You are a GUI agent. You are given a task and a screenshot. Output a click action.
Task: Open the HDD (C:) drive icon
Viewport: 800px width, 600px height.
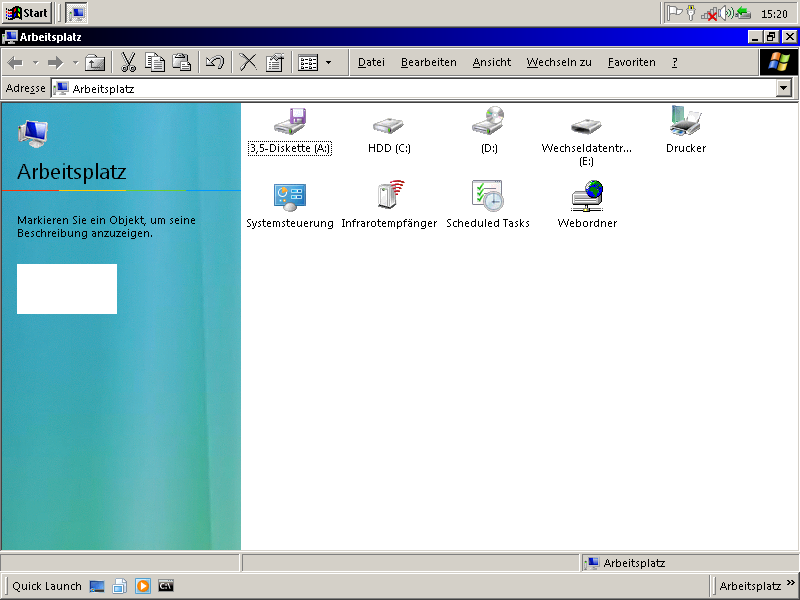(389, 124)
